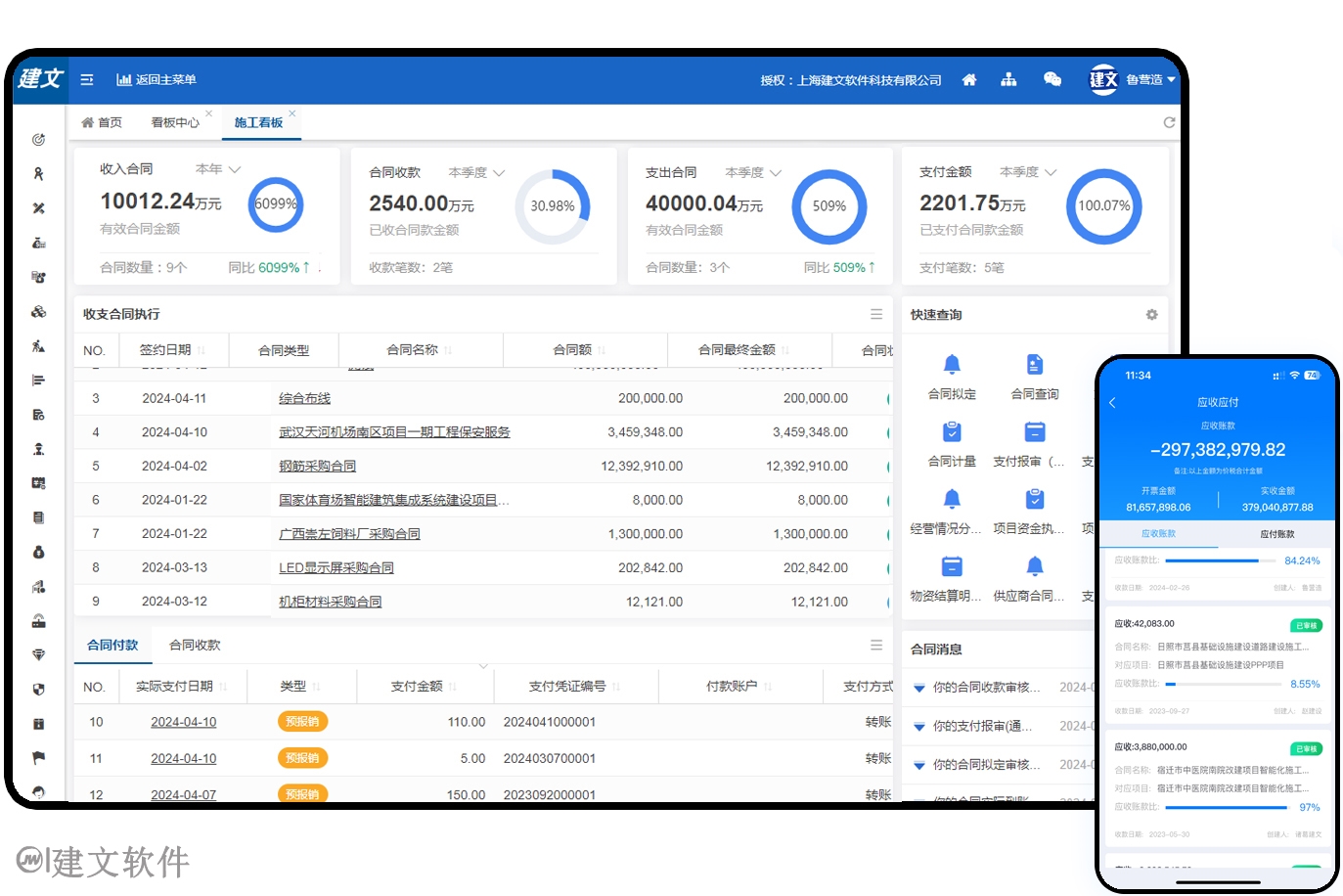Click the 建文 logo in the header
1343x896 pixels.
point(40,79)
